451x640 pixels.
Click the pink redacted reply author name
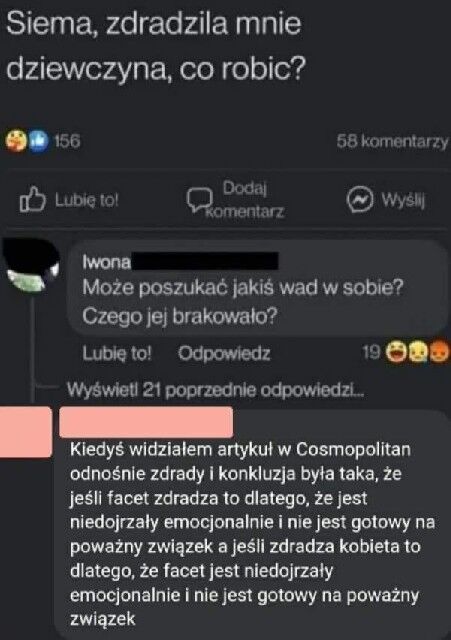pyautogui.click(x=146, y=422)
